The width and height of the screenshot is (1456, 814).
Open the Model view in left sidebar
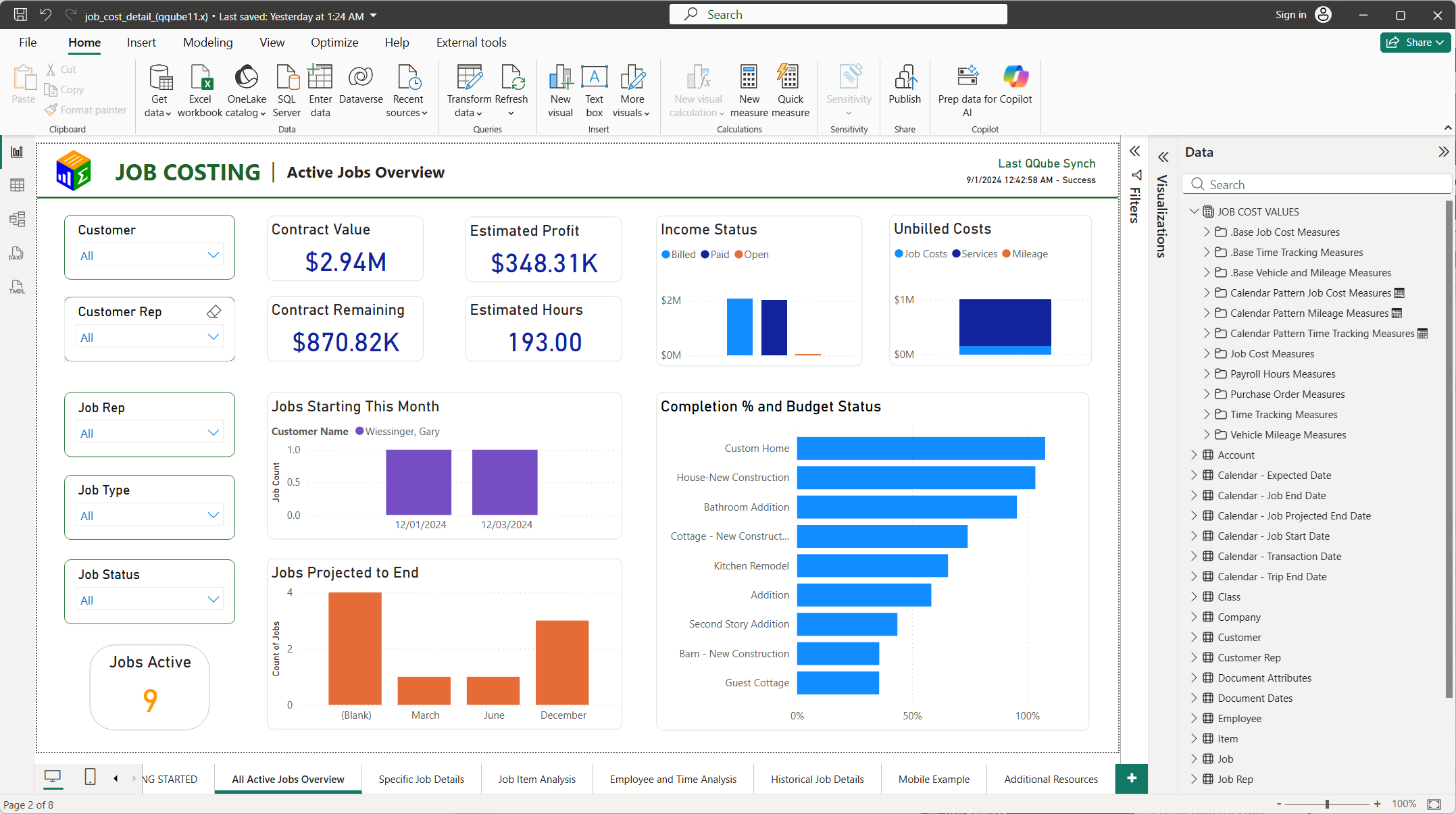(x=17, y=219)
